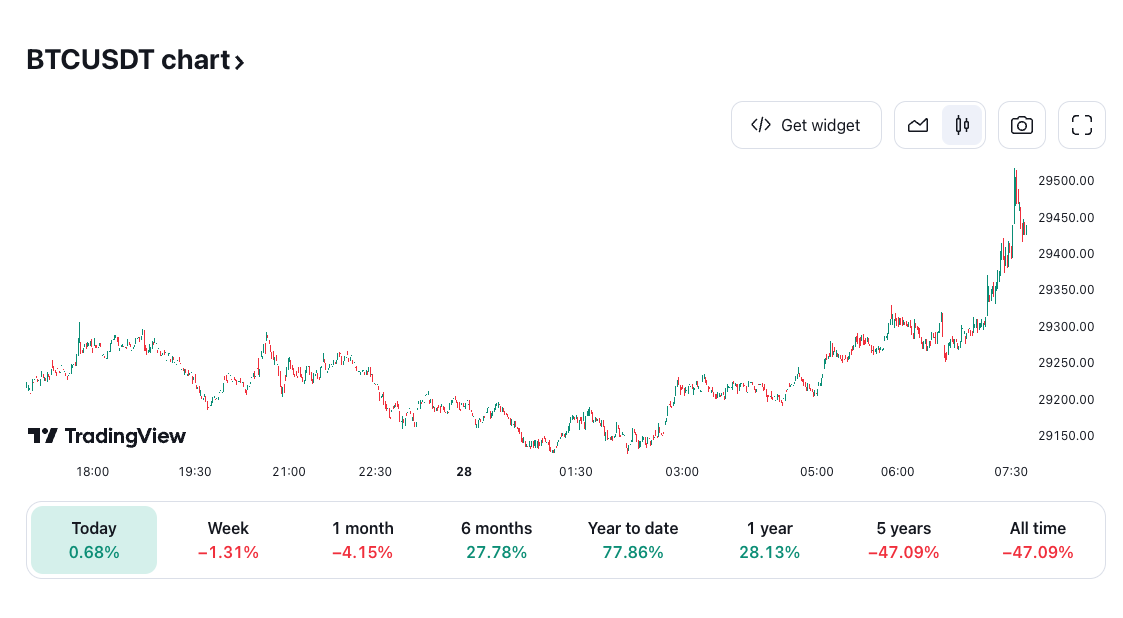The height and width of the screenshot is (618, 1123).
Task: Show the 1 month performance
Action: coord(362,540)
